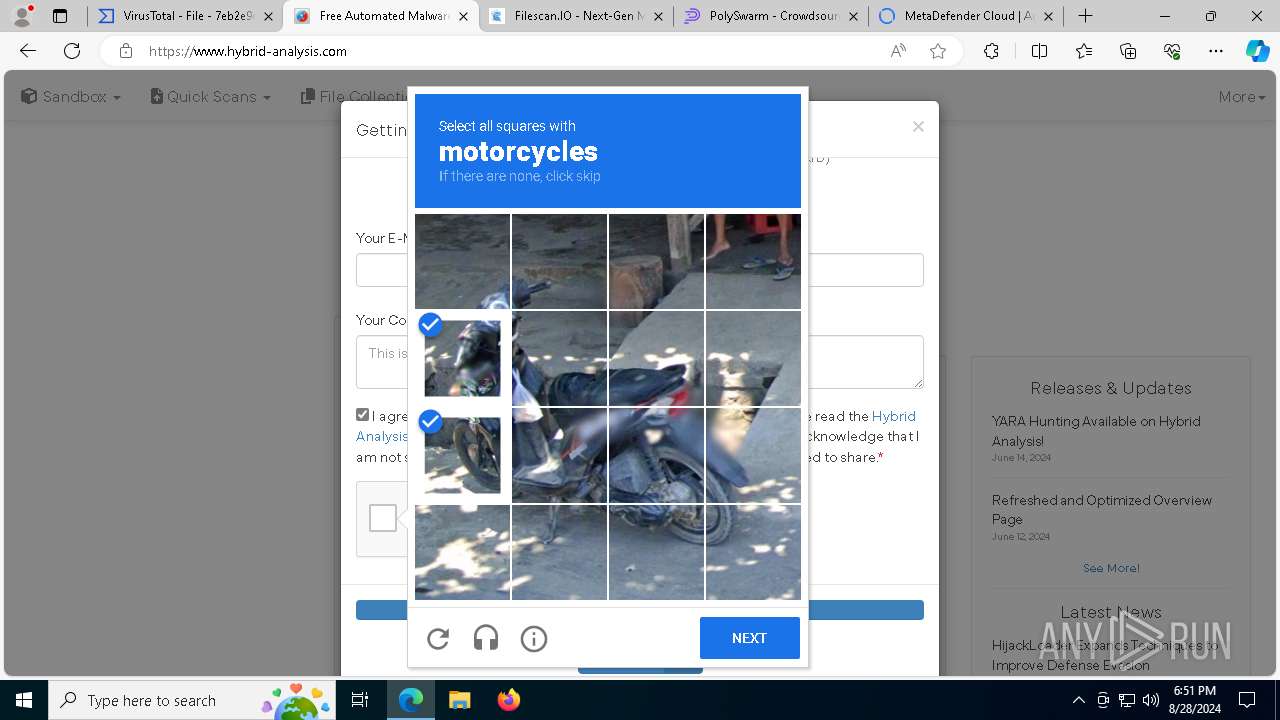1280x720 pixels.
Task: Close the PolySwarm tab
Action: 853,16
